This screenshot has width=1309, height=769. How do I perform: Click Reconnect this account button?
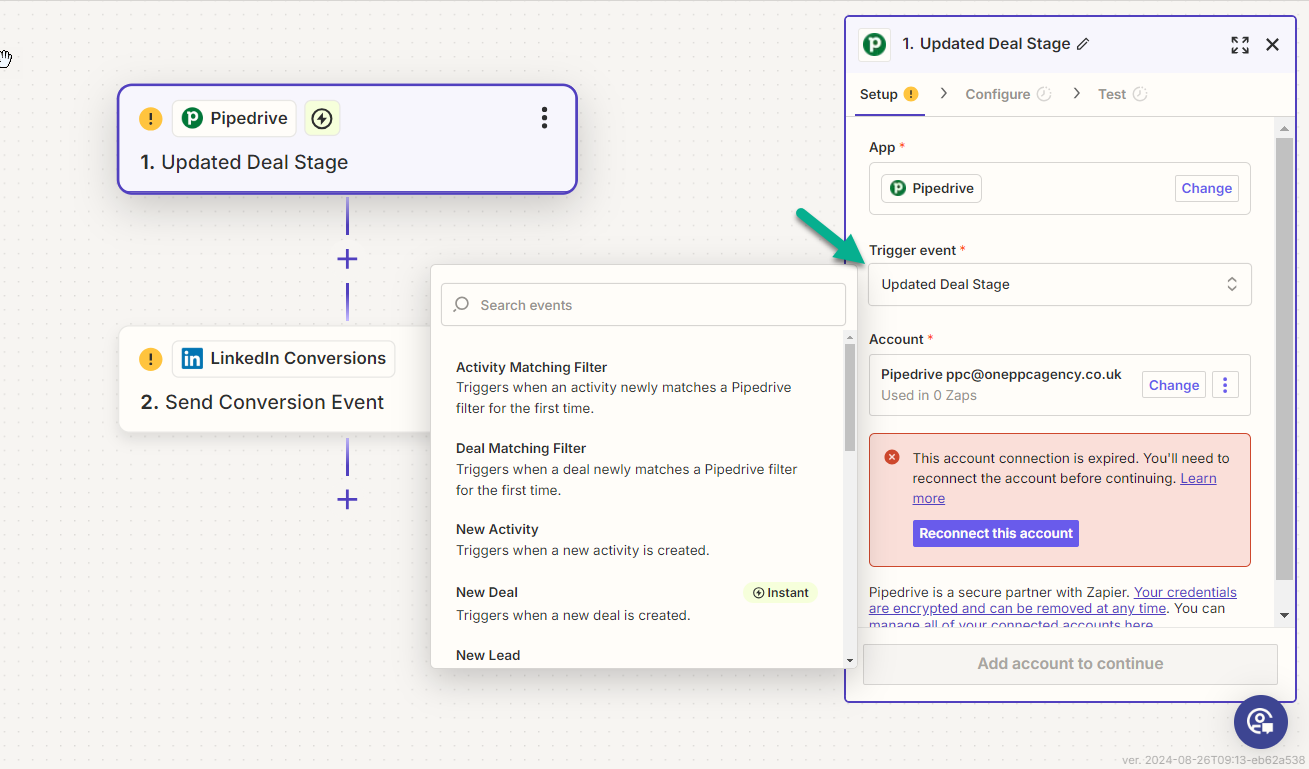(996, 533)
